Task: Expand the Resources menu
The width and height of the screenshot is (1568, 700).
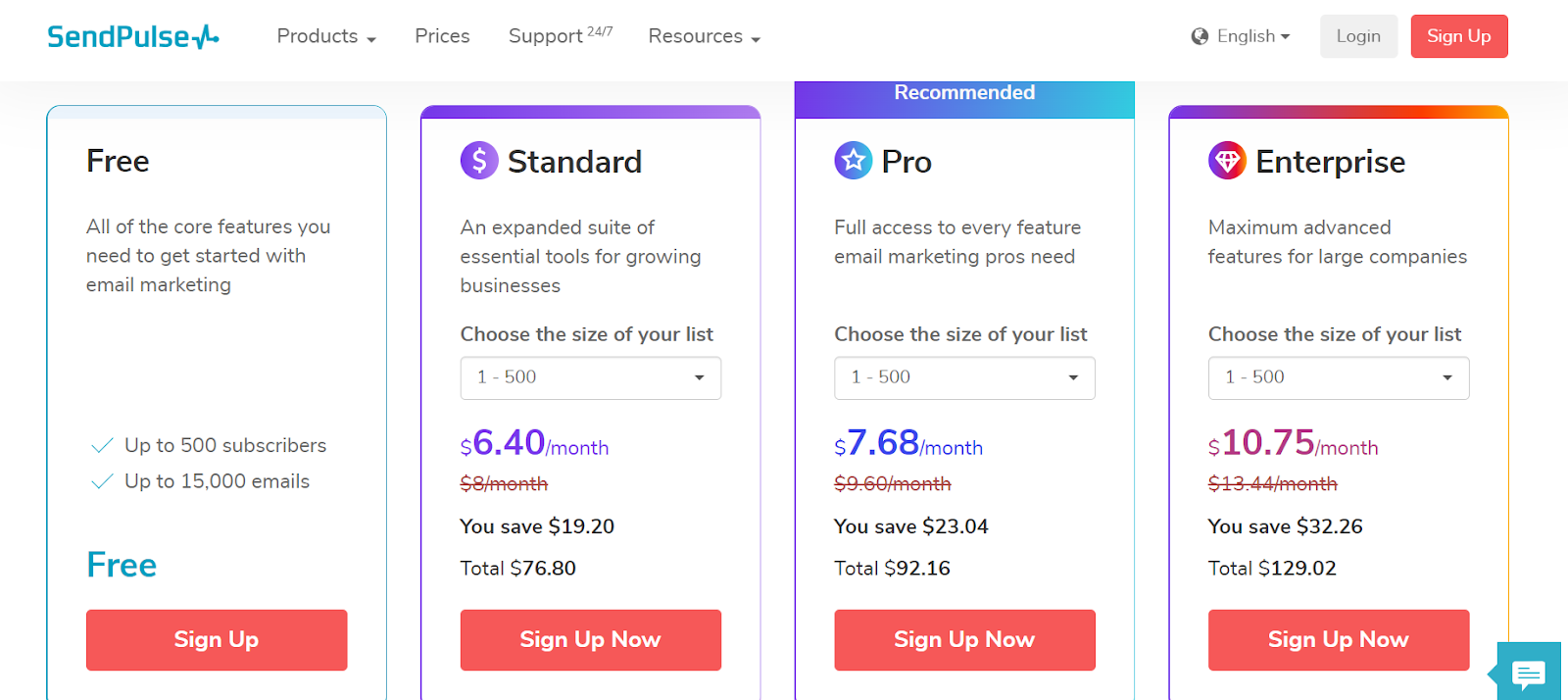Action: [x=704, y=36]
